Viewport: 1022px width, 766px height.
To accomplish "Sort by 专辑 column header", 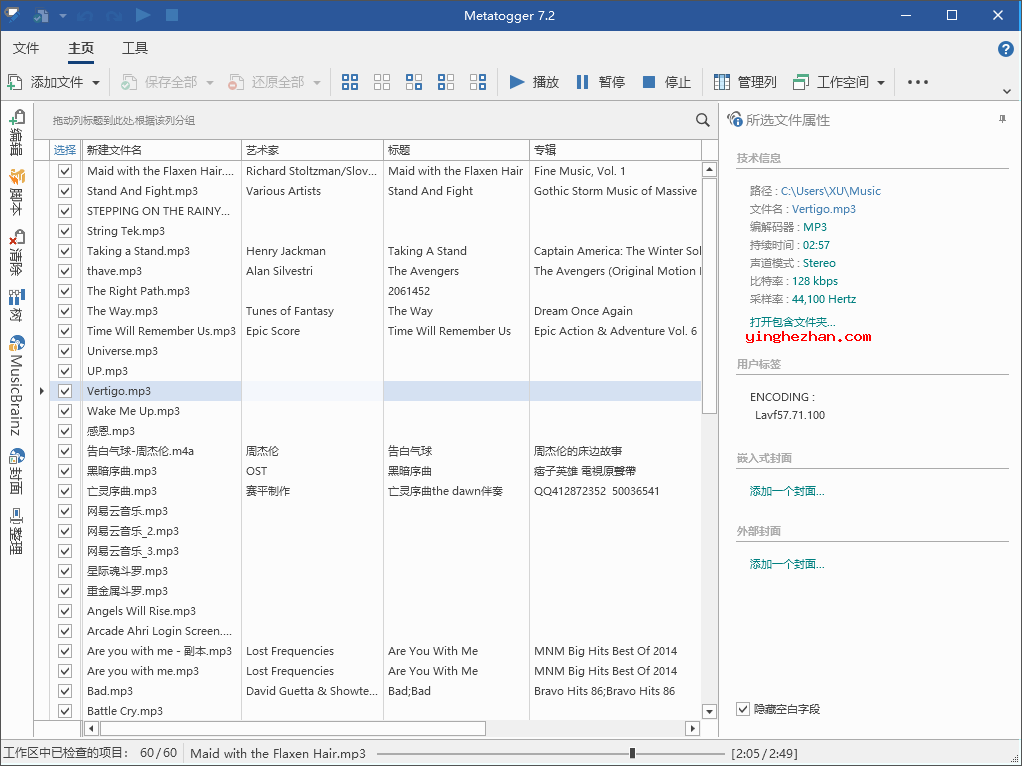I will (x=615, y=150).
